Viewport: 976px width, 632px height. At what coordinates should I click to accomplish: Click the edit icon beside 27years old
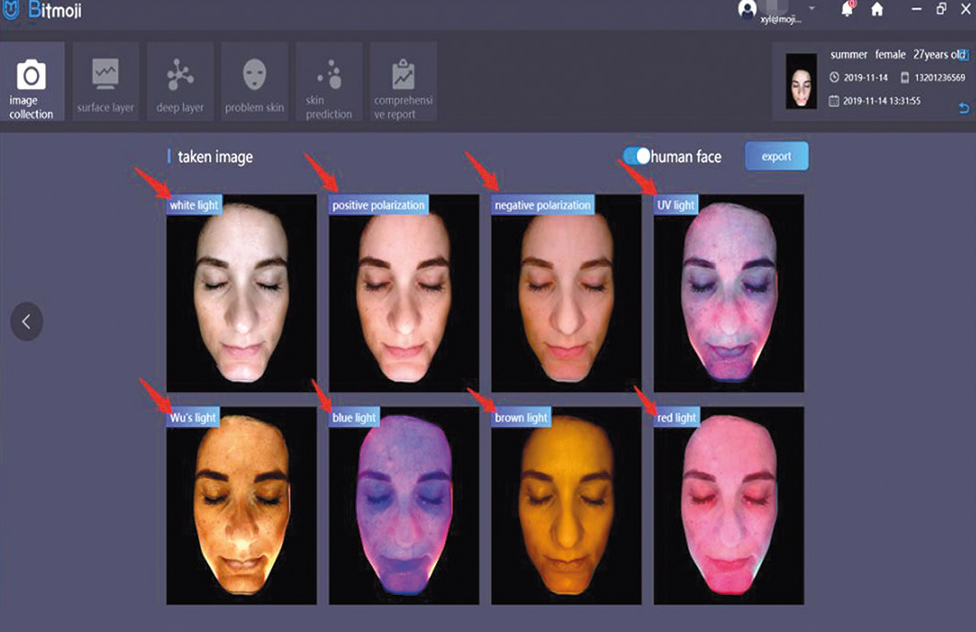coord(964,56)
